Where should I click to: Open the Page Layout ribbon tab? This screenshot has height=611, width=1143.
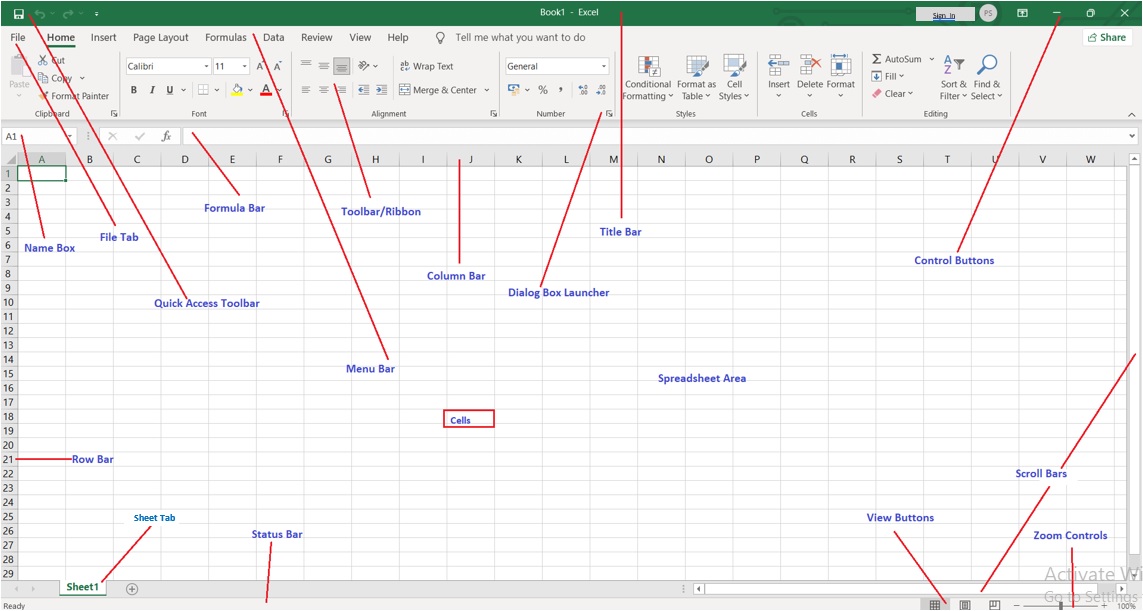(x=160, y=37)
